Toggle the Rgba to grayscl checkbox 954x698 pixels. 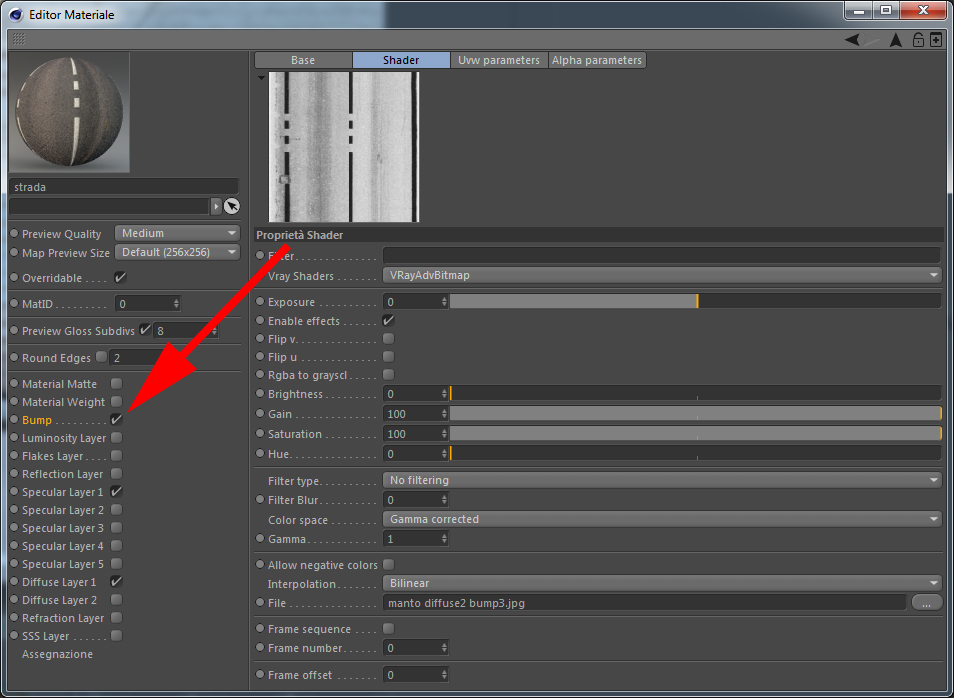coord(388,374)
